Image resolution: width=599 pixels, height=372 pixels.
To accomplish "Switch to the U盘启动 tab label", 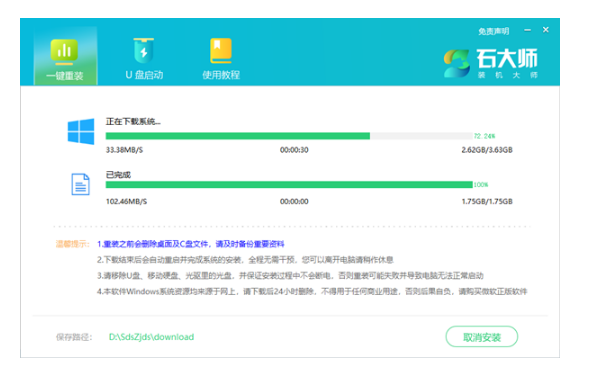I will click(144, 75).
